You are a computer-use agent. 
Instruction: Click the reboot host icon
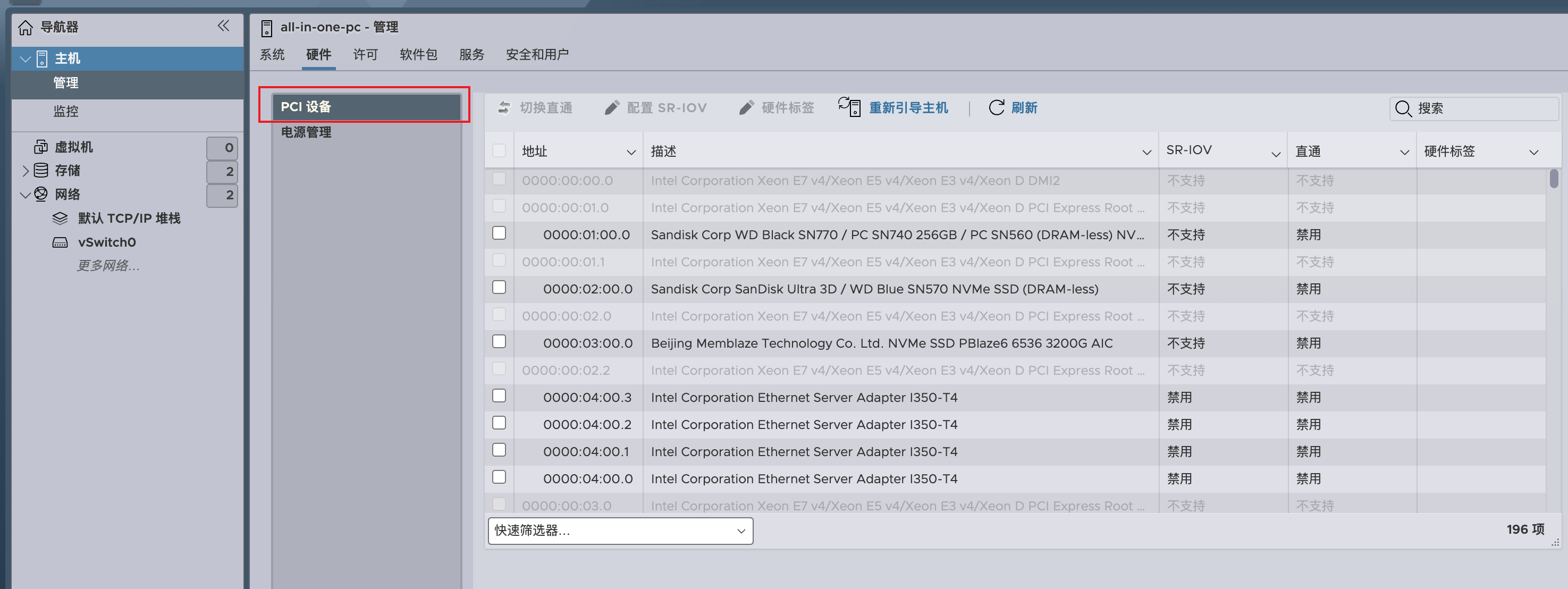849,107
